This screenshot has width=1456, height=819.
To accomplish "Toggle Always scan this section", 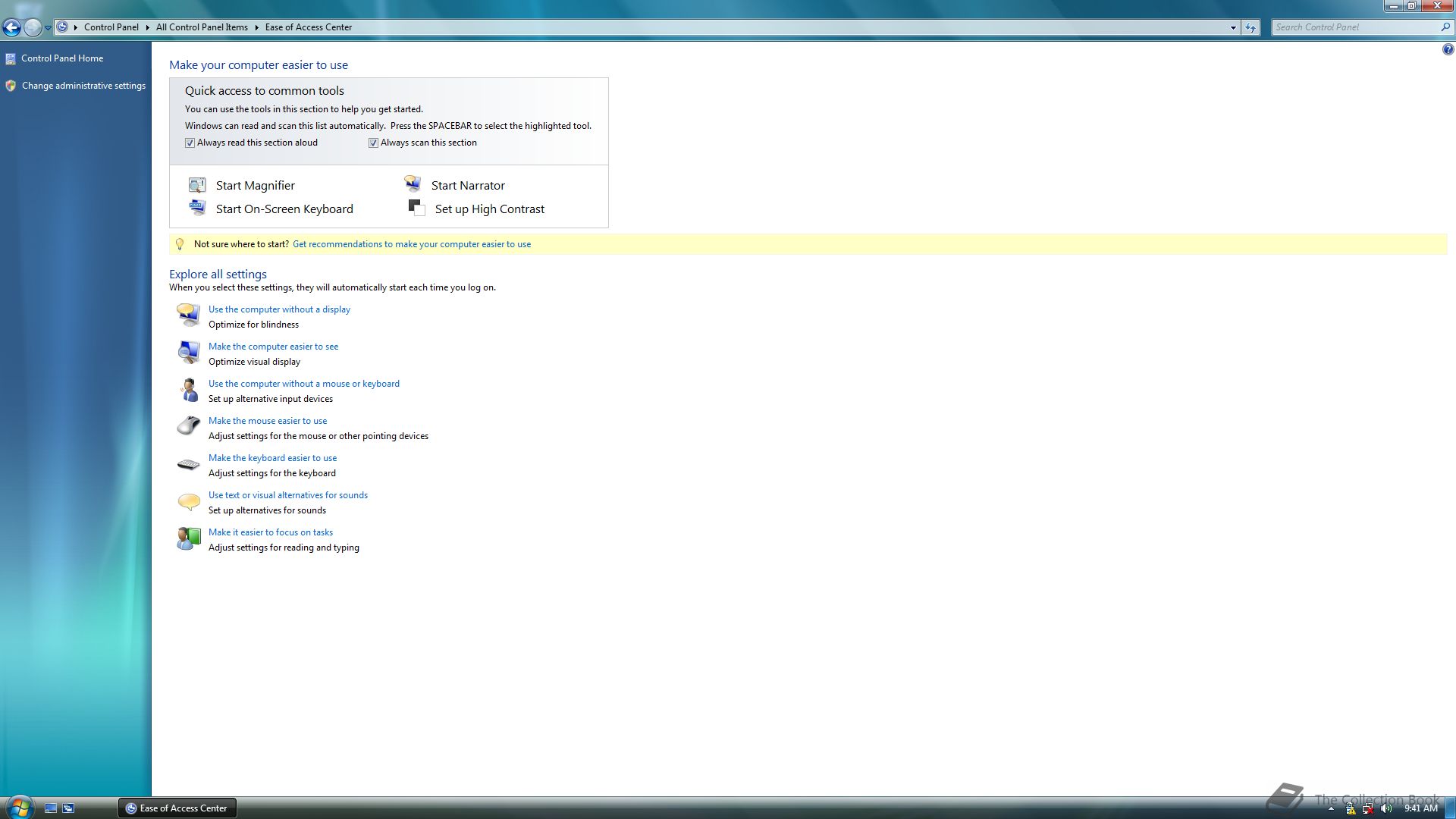I will tap(373, 143).
